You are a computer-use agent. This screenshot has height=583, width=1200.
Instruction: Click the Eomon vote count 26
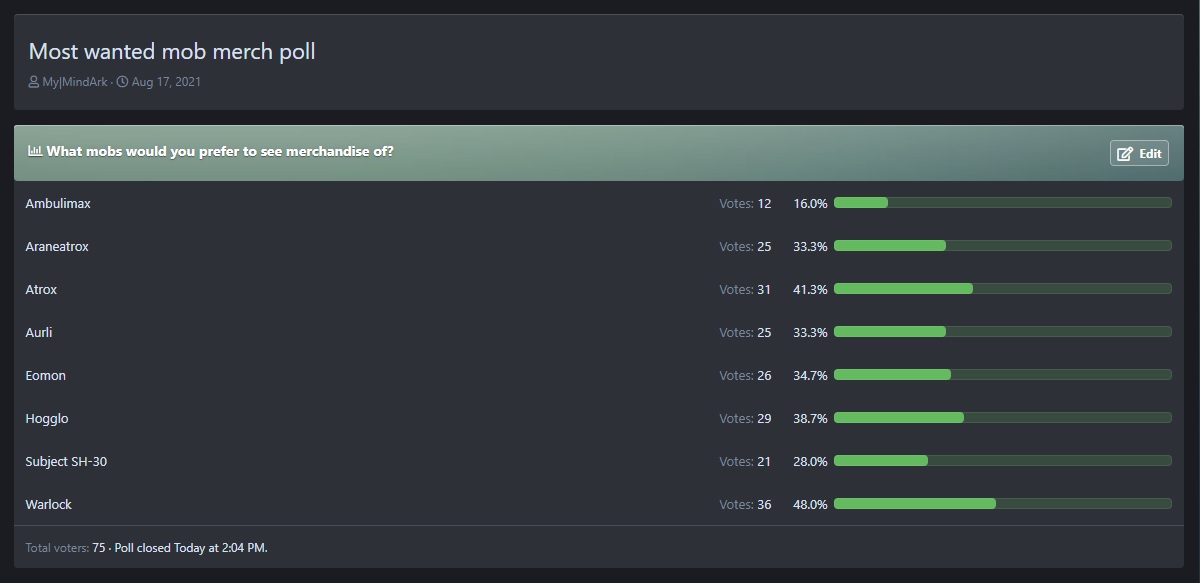tap(764, 376)
